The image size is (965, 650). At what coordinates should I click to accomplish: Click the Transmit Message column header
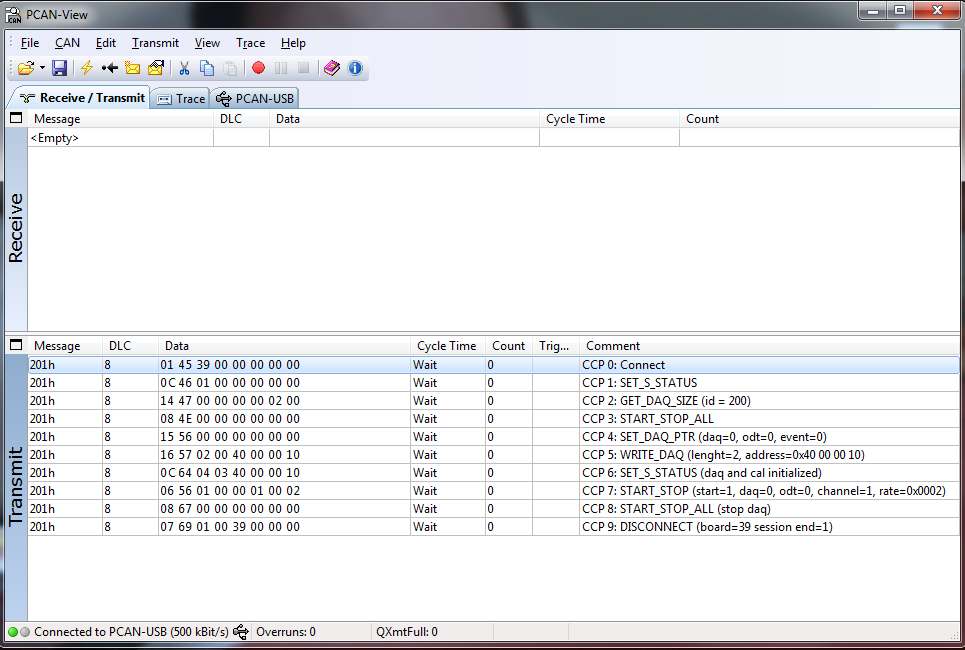click(x=65, y=346)
